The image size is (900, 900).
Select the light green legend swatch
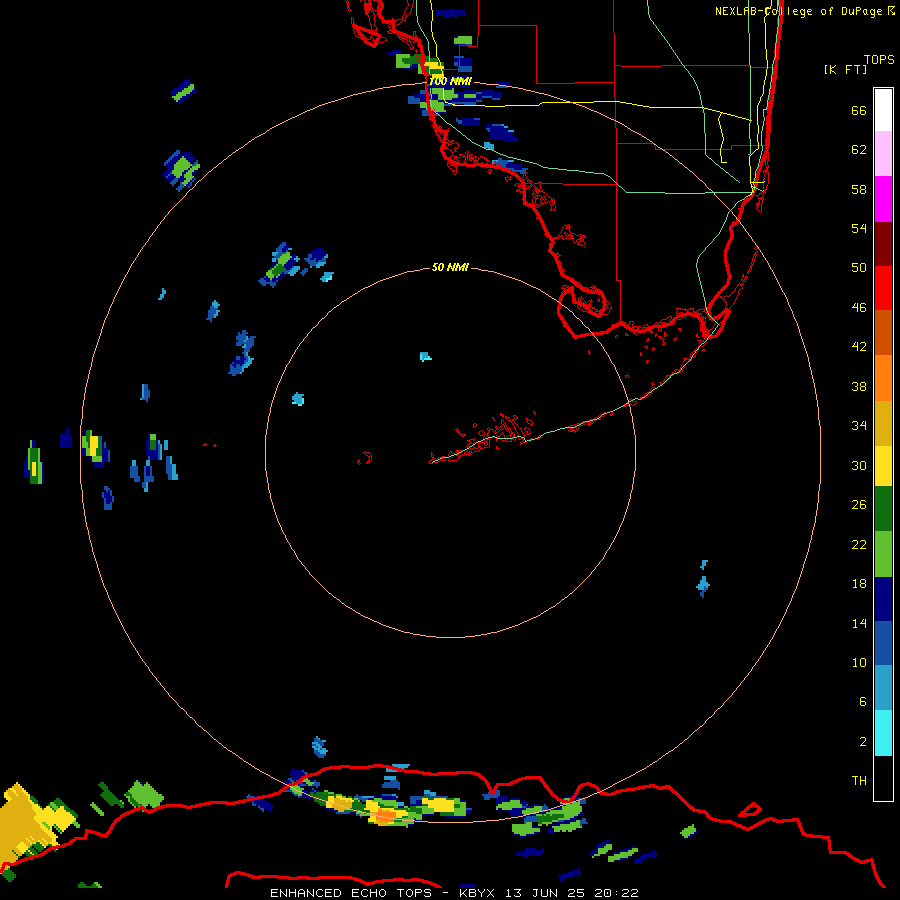click(x=883, y=554)
